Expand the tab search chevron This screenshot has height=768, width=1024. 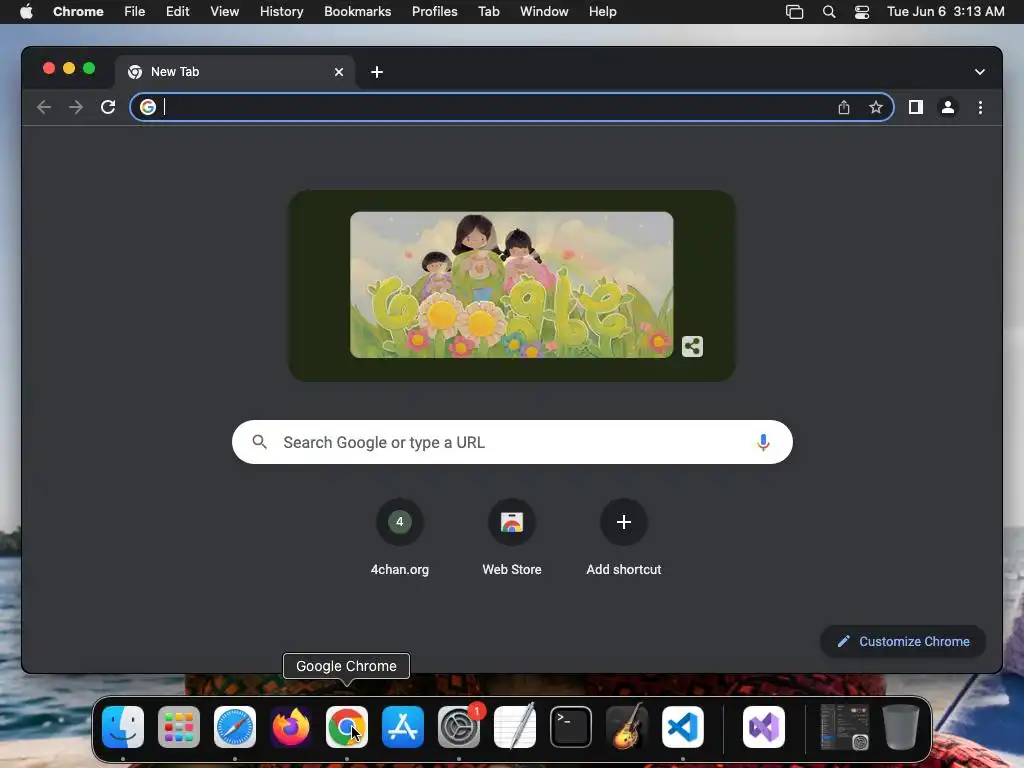point(980,72)
